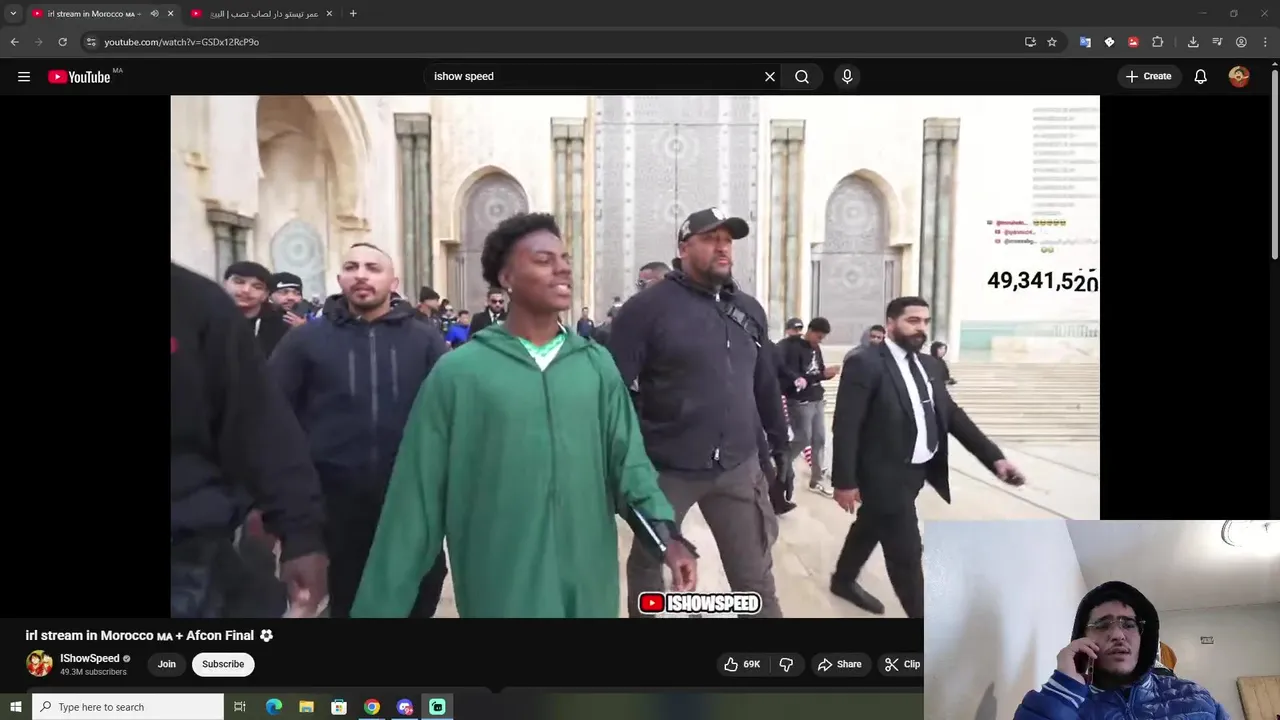1280x720 pixels.
Task: Open the Chrome profile icon
Action: [x=1241, y=42]
